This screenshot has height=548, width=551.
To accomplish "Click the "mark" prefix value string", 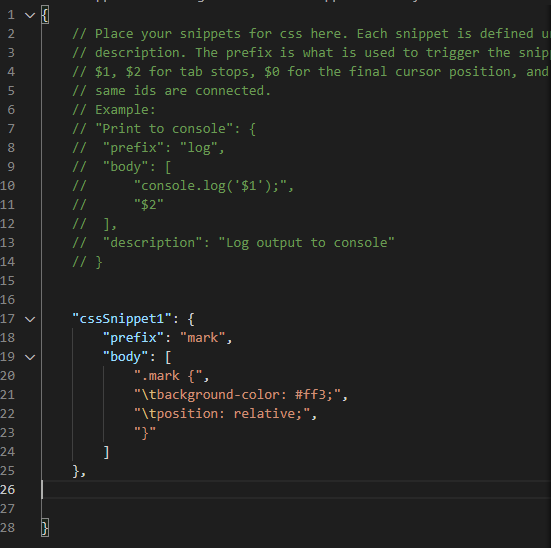I will pos(203,338).
